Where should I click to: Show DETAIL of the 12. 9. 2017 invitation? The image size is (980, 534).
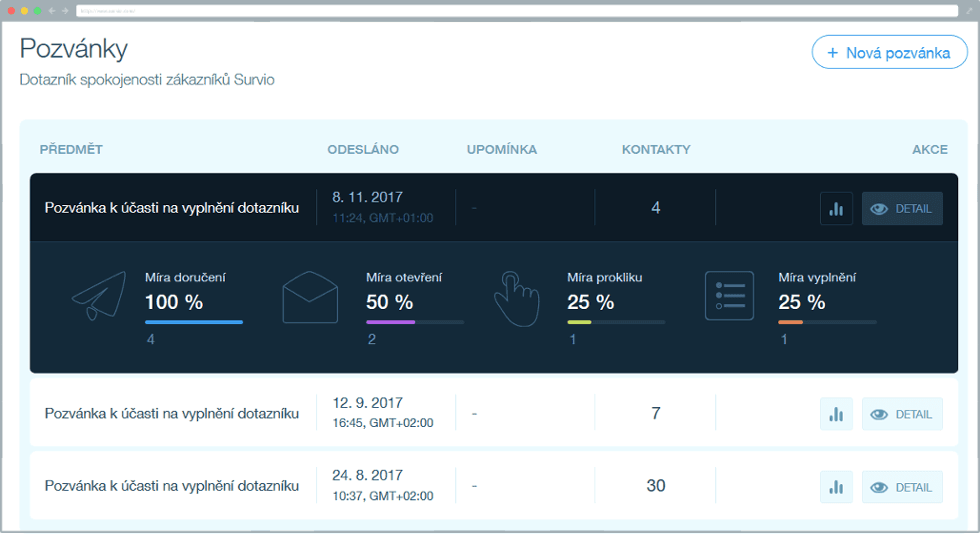(x=902, y=414)
